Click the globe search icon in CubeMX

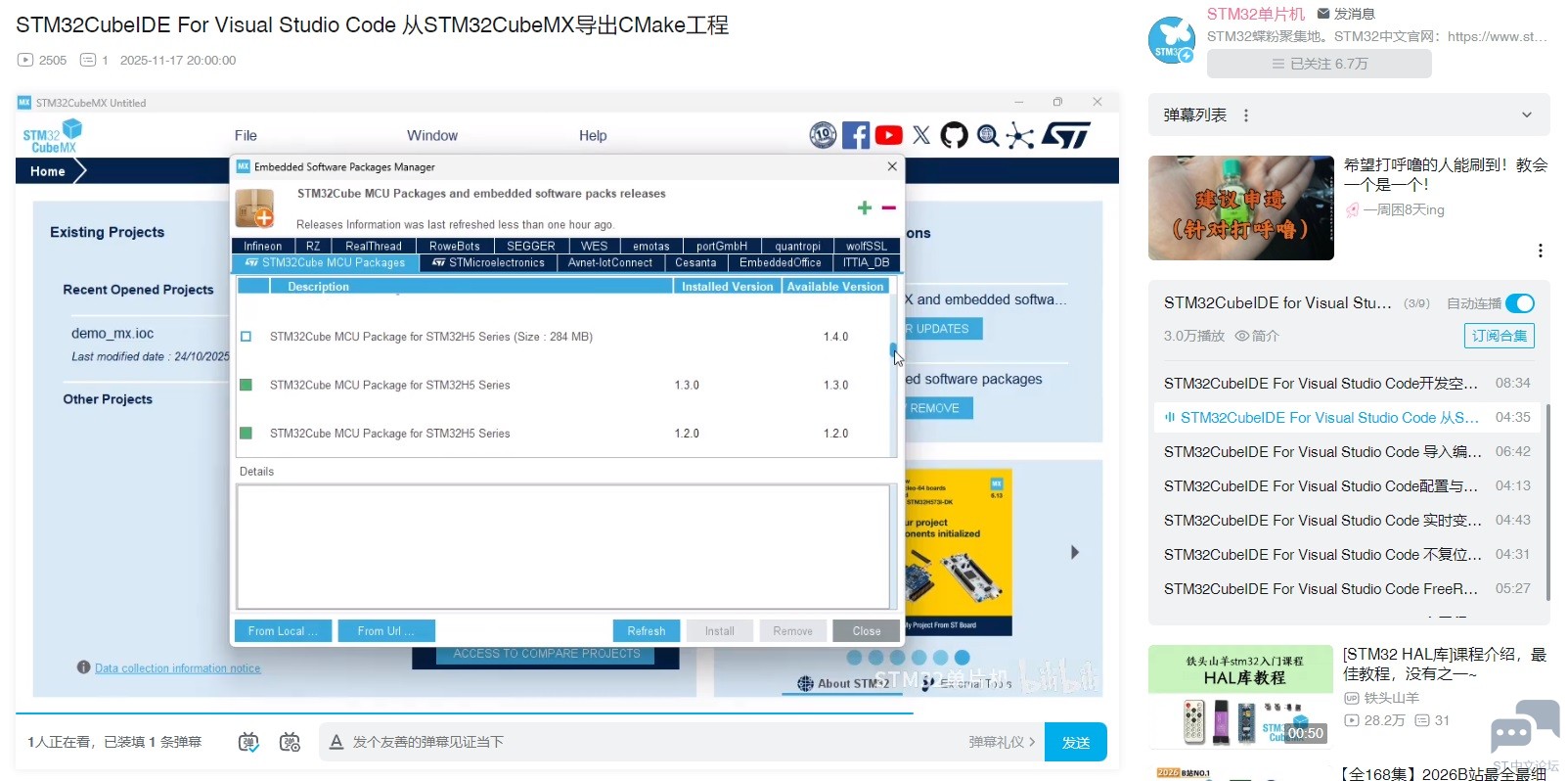click(x=988, y=135)
